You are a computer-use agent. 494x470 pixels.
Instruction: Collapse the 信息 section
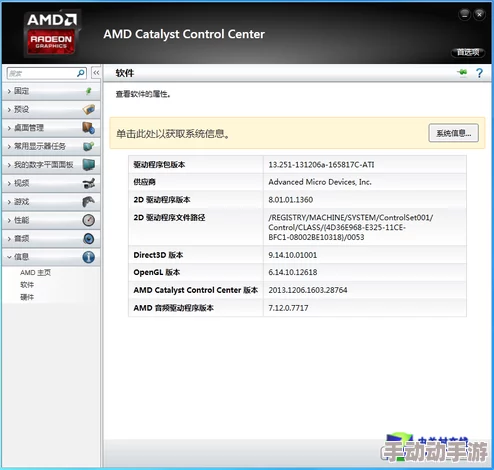pyautogui.click(x=51, y=257)
